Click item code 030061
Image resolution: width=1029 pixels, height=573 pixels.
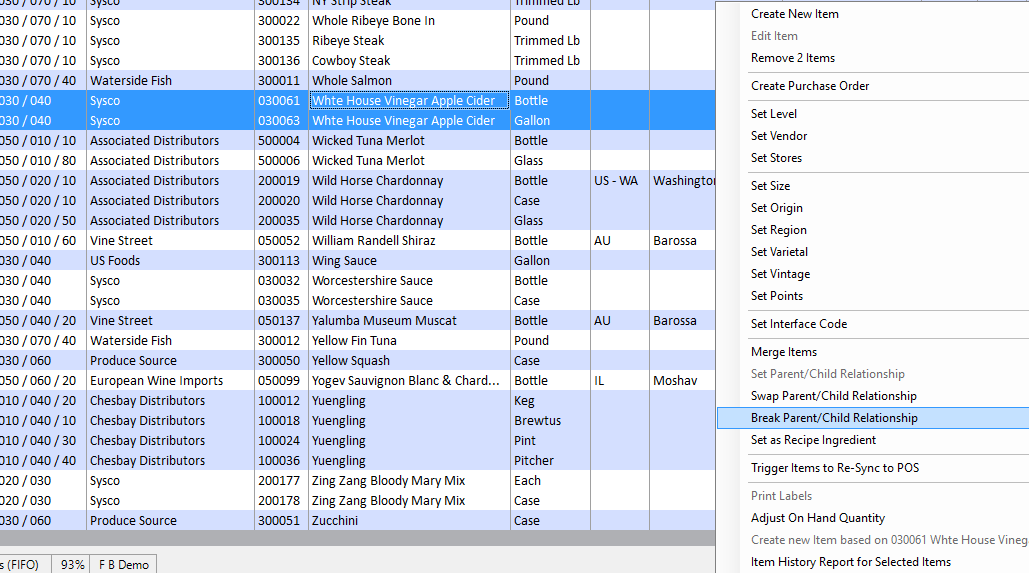click(279, 100)
